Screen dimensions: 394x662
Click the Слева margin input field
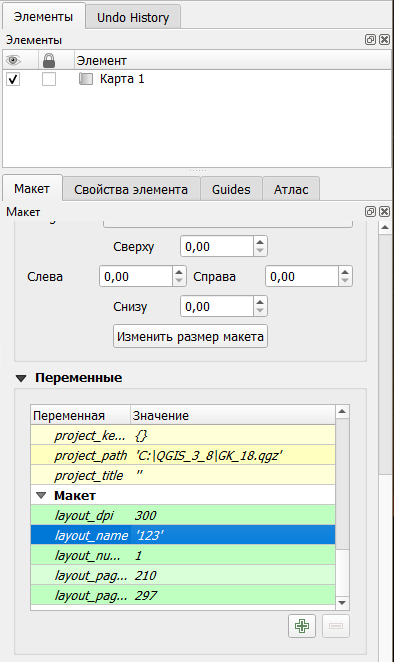[x=136, y=277]
